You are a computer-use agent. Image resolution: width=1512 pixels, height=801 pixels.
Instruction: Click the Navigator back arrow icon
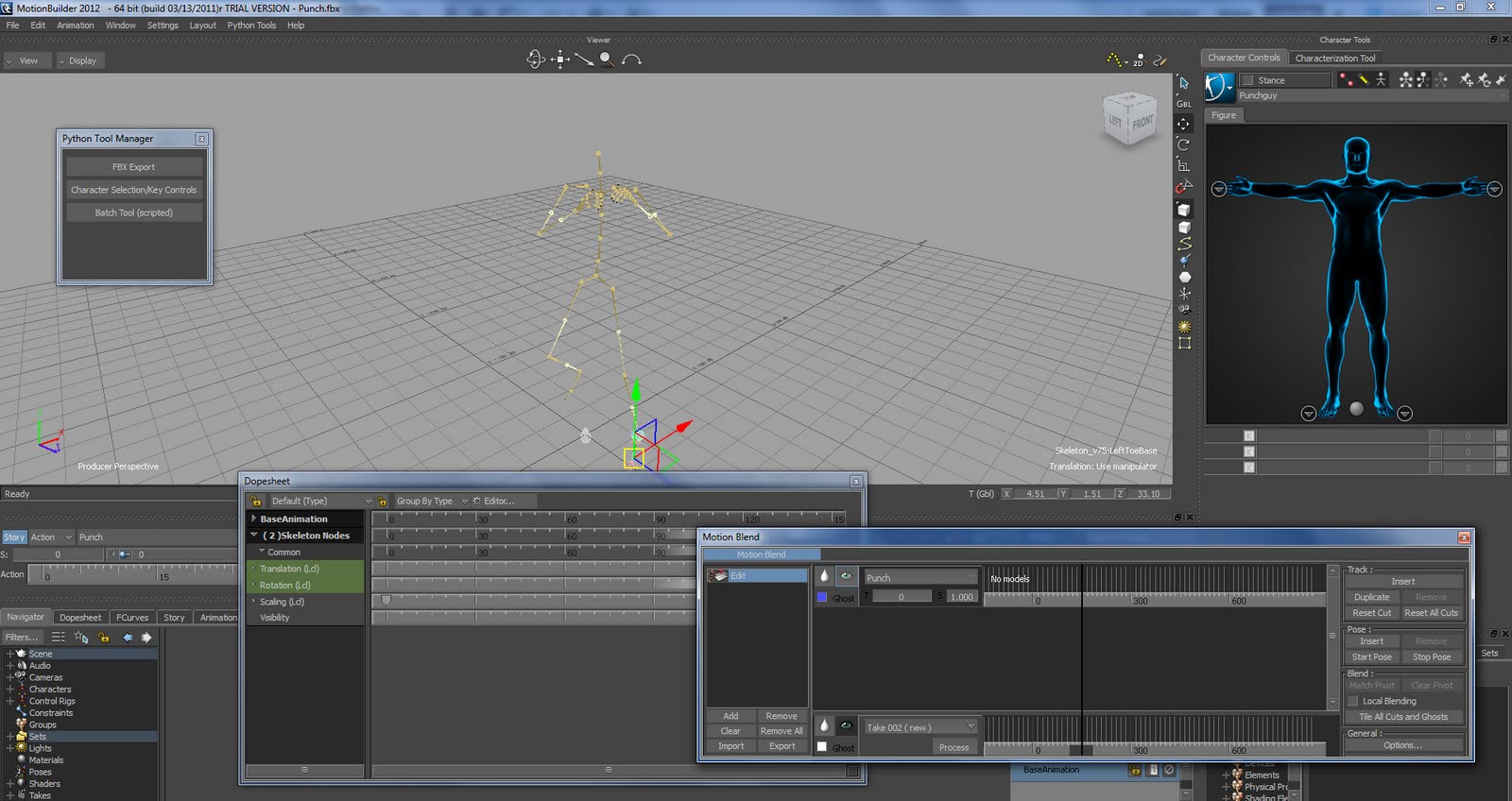click(x=127, y=638)
